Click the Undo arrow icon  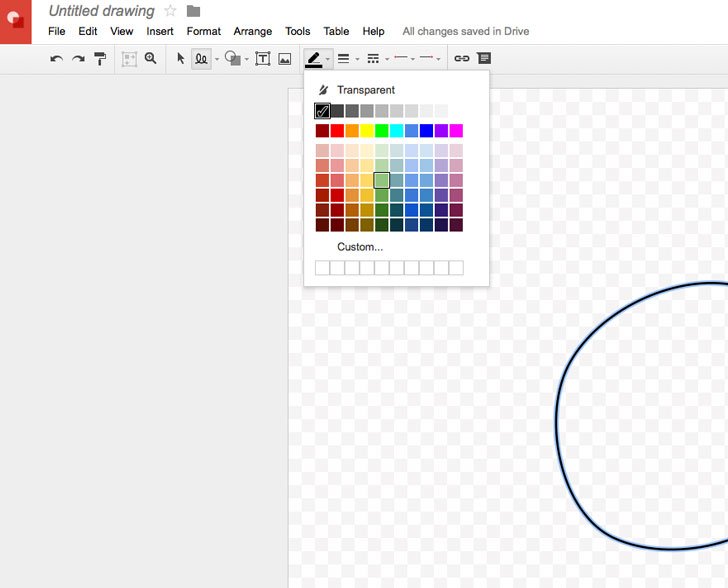[x=57, y=59]
